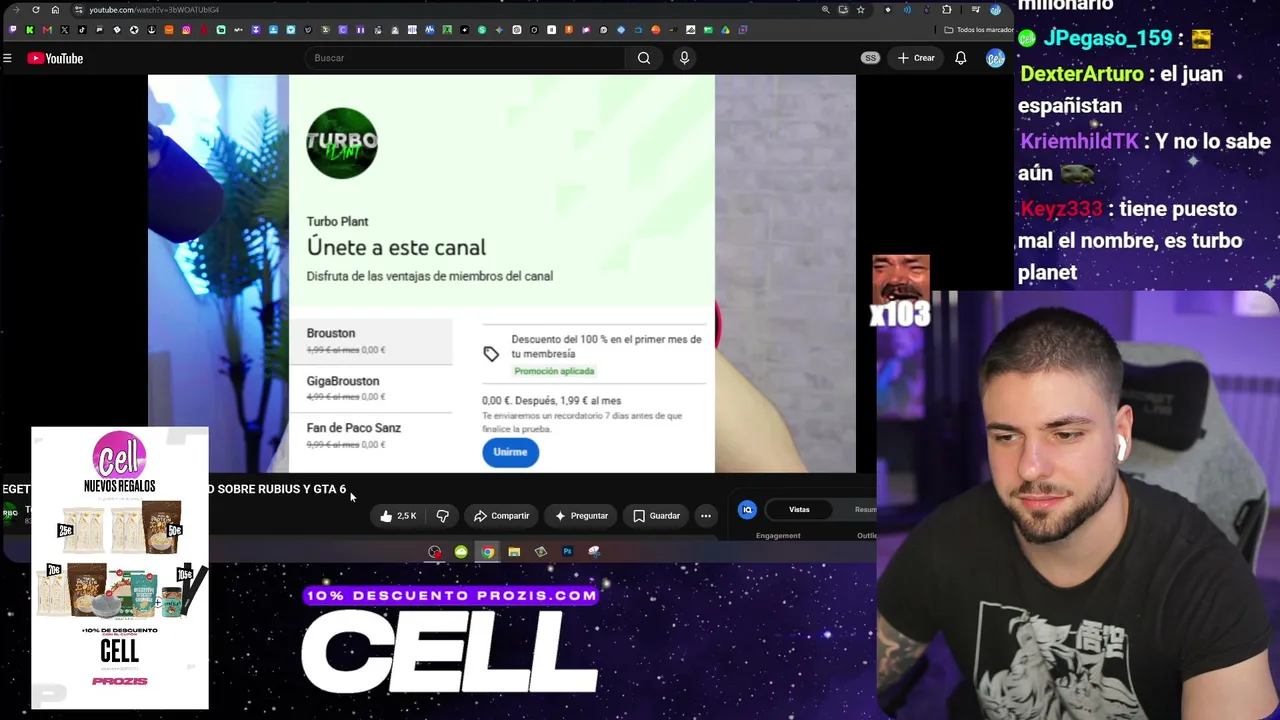The width and height of the screenshot is (1280, 720).
Task: Go to the YouTube home logo
Action: (56, 58)
